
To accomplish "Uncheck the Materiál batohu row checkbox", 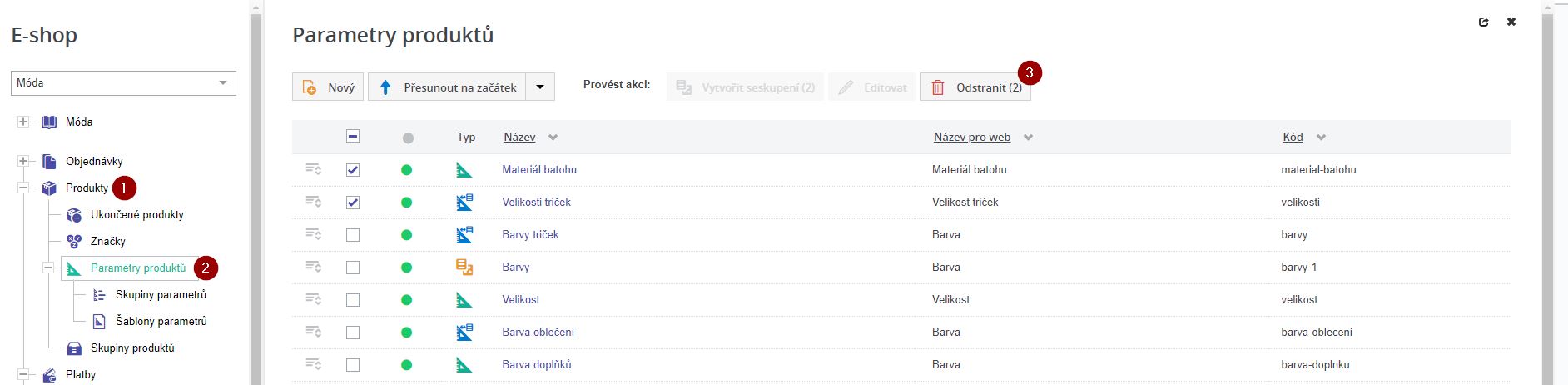I will click(353, 170).
